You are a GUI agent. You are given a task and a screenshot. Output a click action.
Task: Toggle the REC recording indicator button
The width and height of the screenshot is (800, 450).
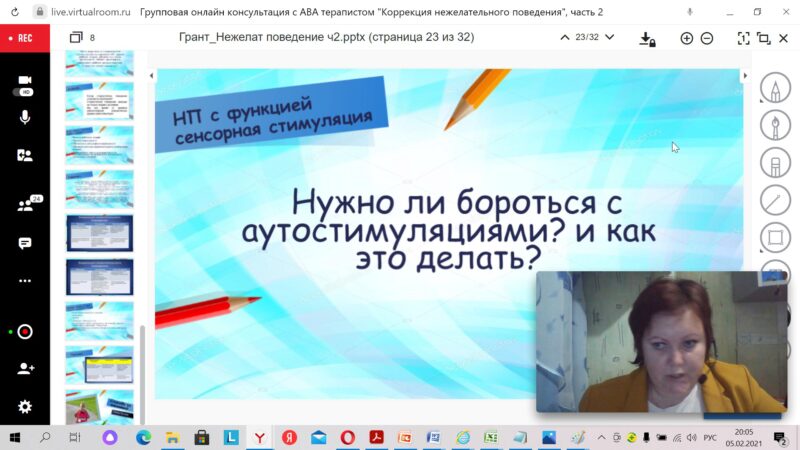click(x=25, y=38)
